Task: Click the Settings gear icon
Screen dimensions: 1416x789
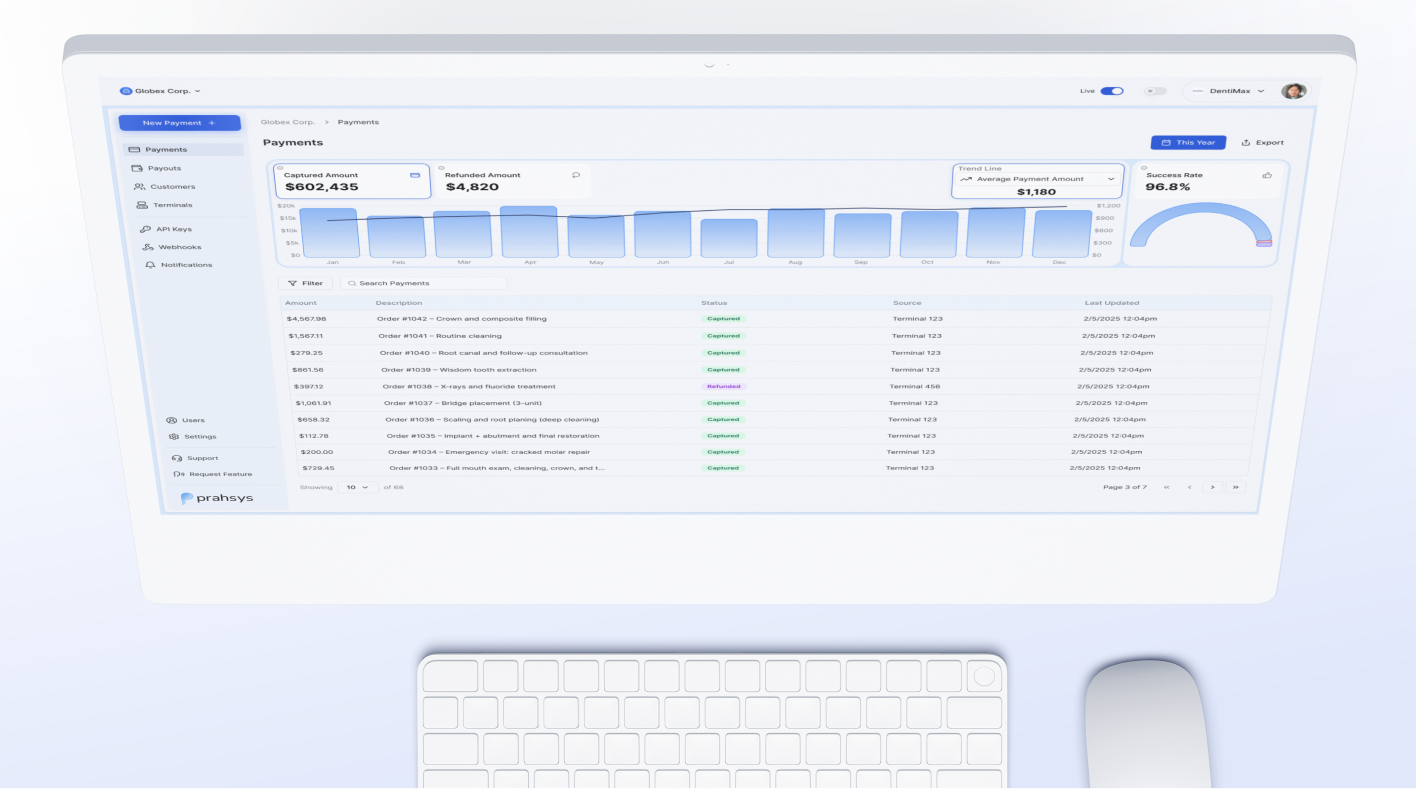Action: tap(174, 437)
